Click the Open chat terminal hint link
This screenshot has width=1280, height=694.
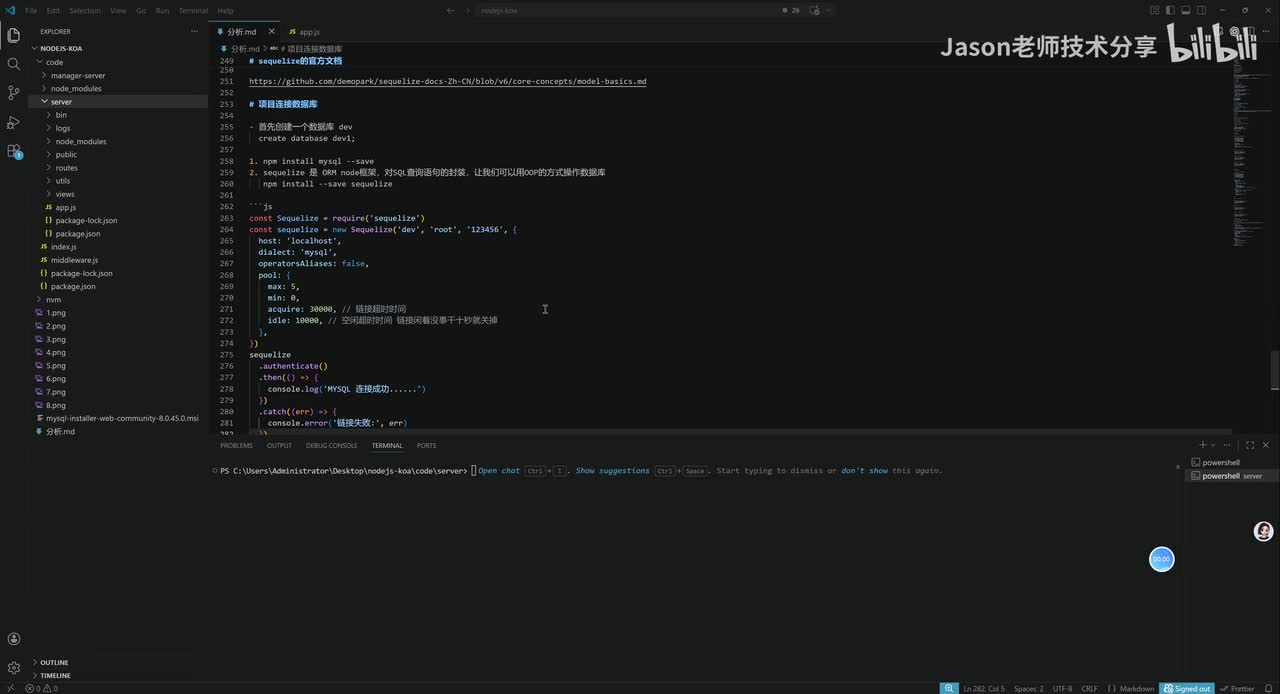point(499,471)
